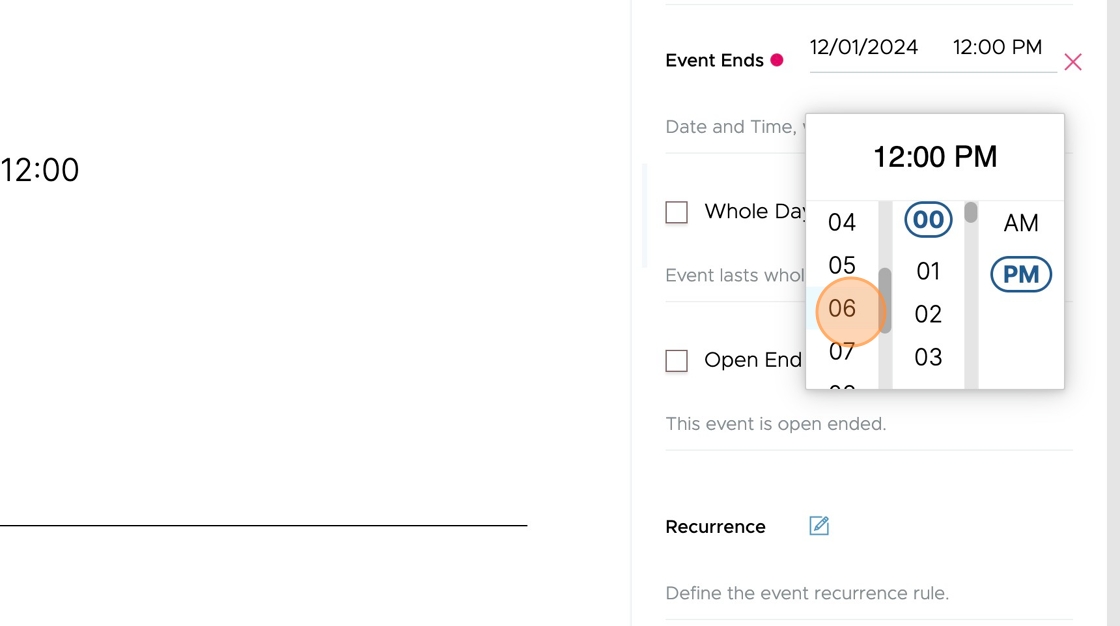
Task: Choose minute 01 in minute column
Action: pos(928,272)
